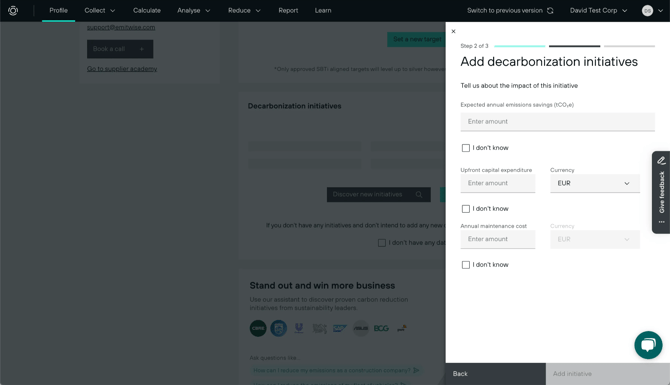Focus the Expected annual emissions savings field
This screenshot has height=385, width=670.
point(558,122)
